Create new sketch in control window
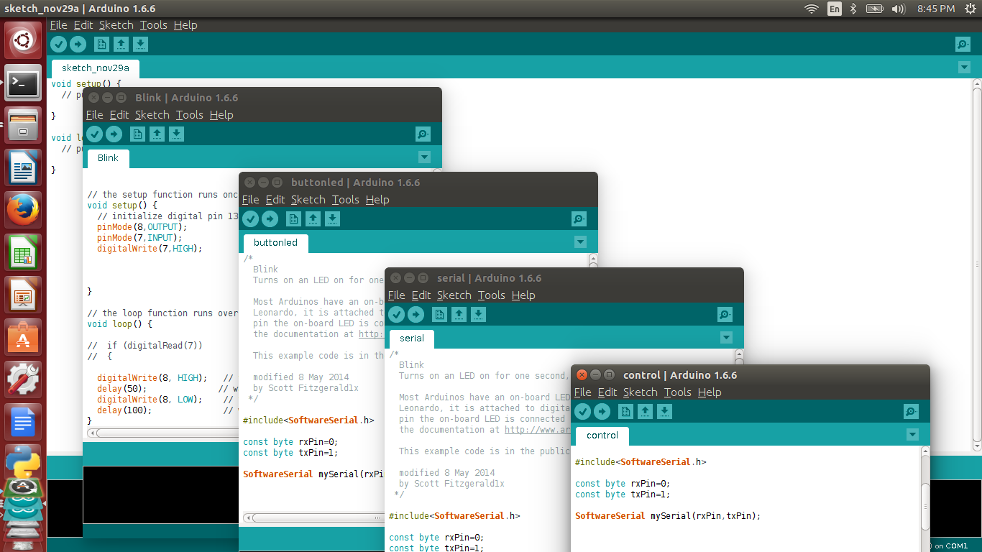This screenshot has width=982, height=552. (x=625, y=412)
